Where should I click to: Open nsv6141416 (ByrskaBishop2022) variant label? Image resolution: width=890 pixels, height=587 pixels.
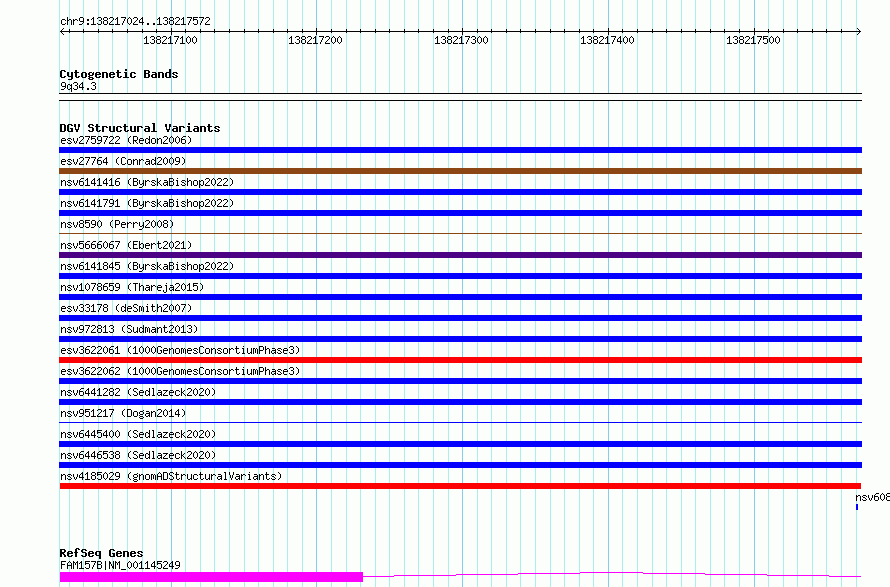coord(147,182)
